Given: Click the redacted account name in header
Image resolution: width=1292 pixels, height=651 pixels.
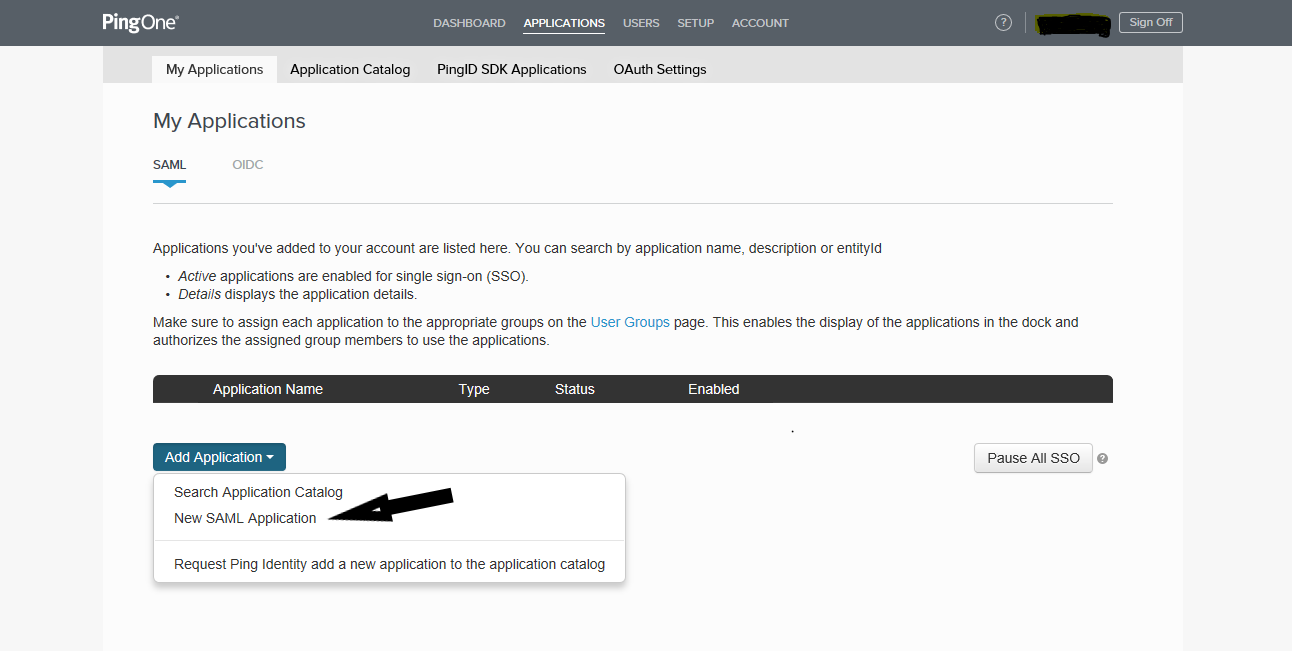Looking at the screenshot, I should [1074, 24].
